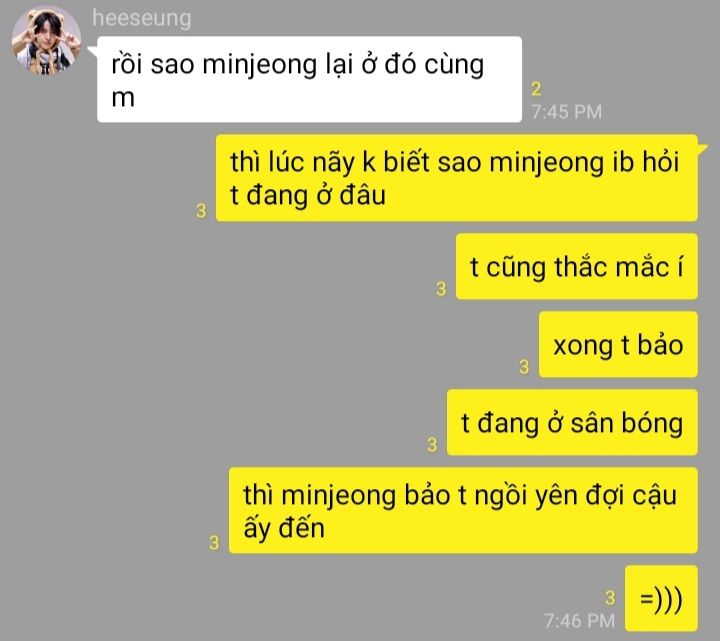The height and width of the screenshot is (641, 720).
Task: Tap the word "minjeong" in heeseung's message
Action: (x=259, y=65)
